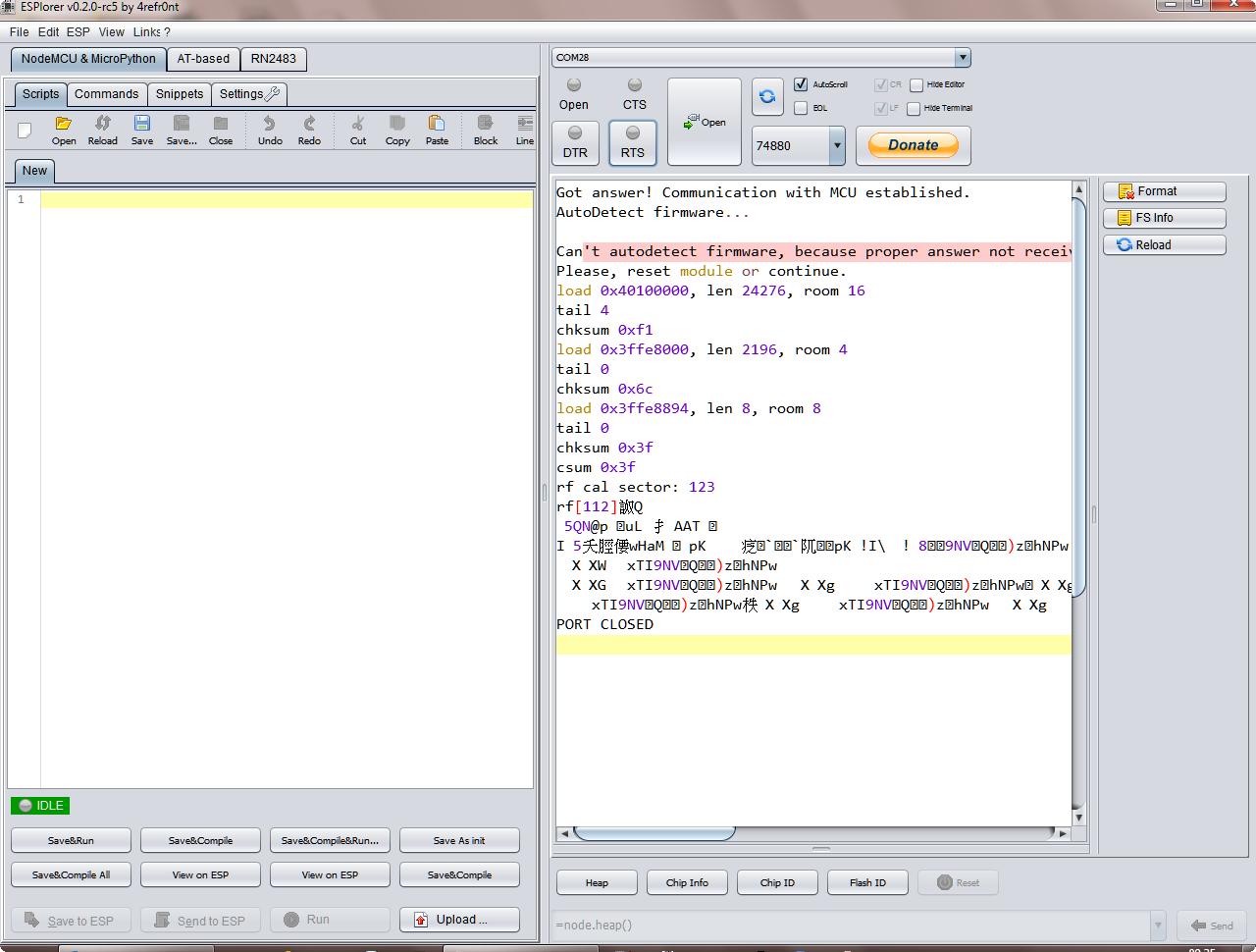Switch to the AT-based tab

[203, 59]
